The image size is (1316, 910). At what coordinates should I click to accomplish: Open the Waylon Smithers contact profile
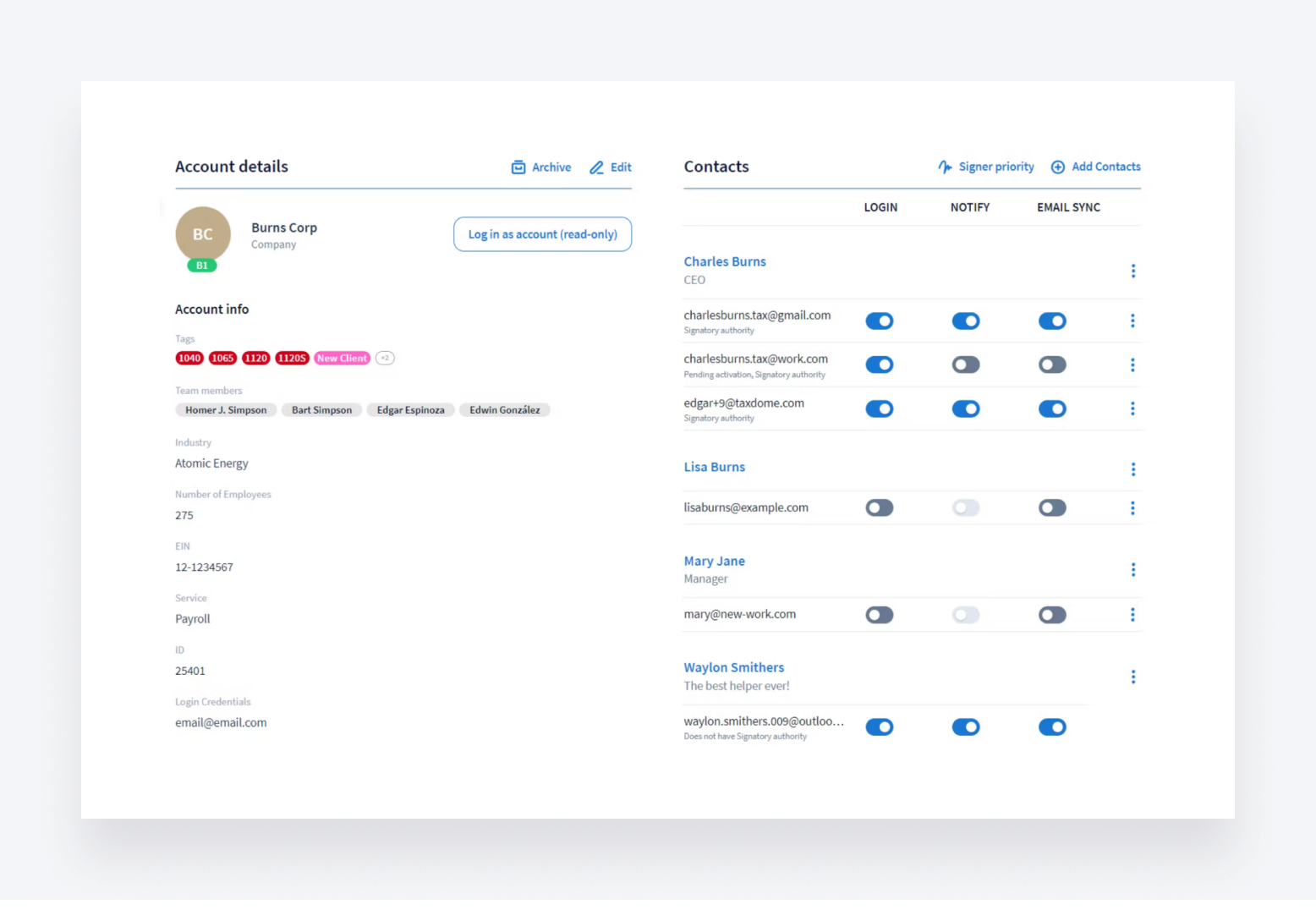tap(733, 667)
